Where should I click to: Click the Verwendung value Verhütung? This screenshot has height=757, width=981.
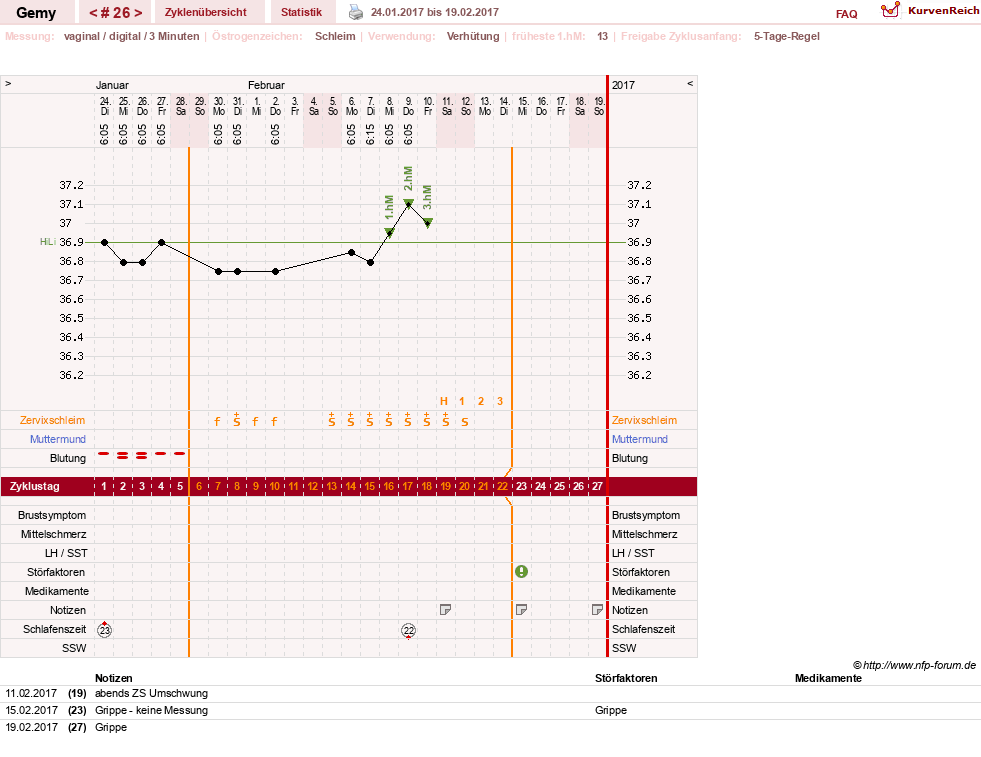[473, 36]
